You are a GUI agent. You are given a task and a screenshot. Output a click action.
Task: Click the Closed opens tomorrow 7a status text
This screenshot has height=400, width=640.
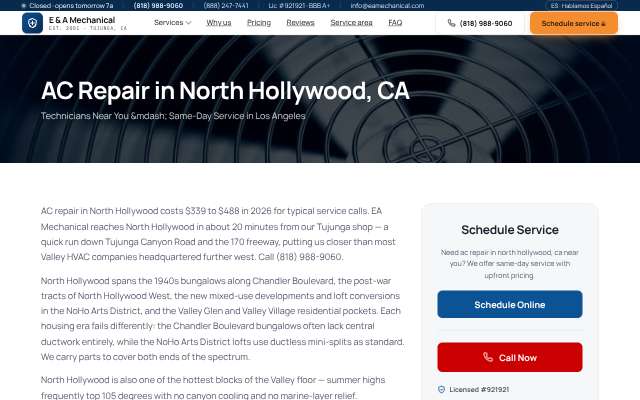(71, 6)
